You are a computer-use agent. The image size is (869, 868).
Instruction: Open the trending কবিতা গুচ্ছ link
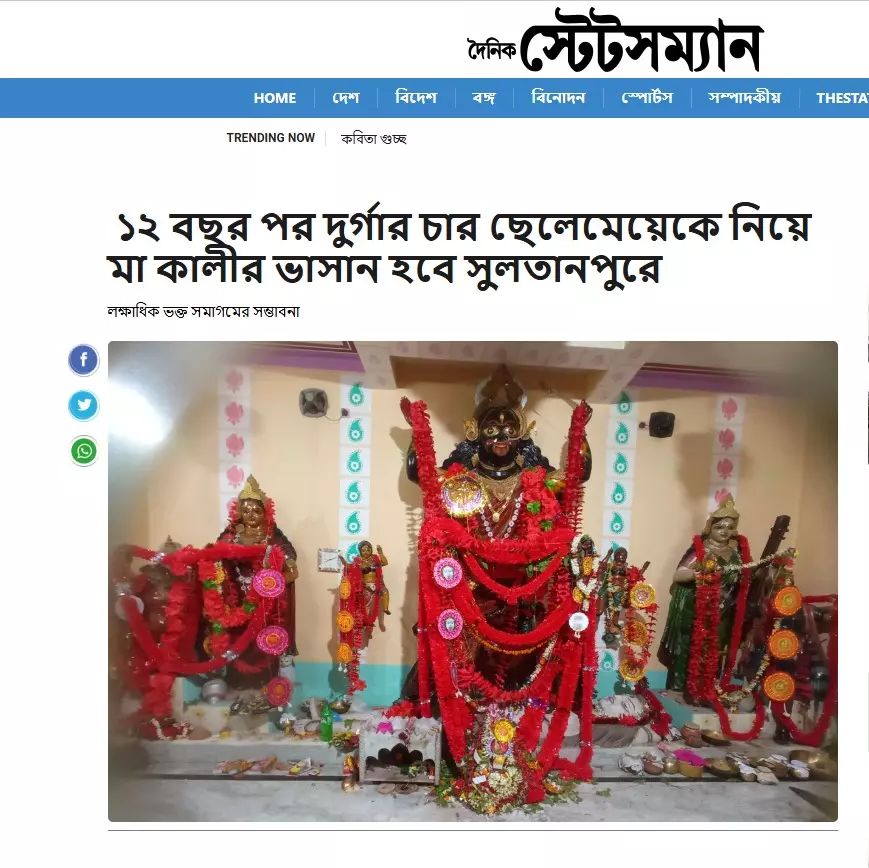pos(374,139)
